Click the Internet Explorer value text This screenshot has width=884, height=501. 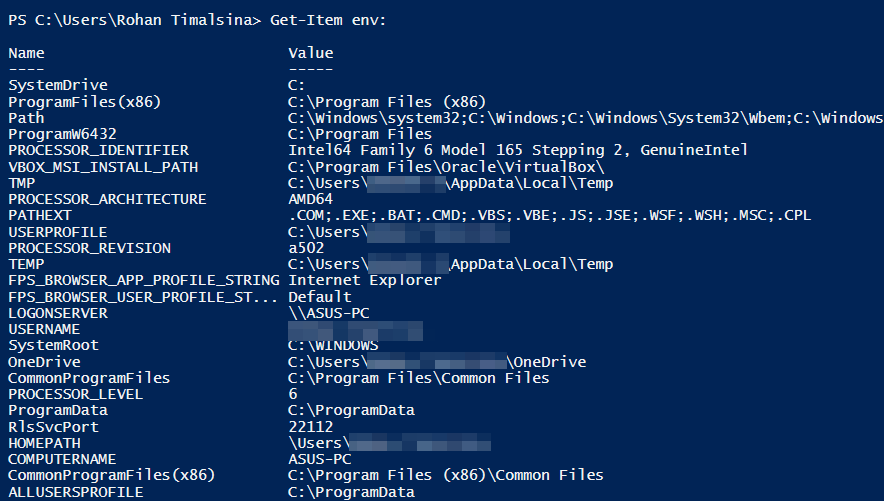click(x=365, y=280)
